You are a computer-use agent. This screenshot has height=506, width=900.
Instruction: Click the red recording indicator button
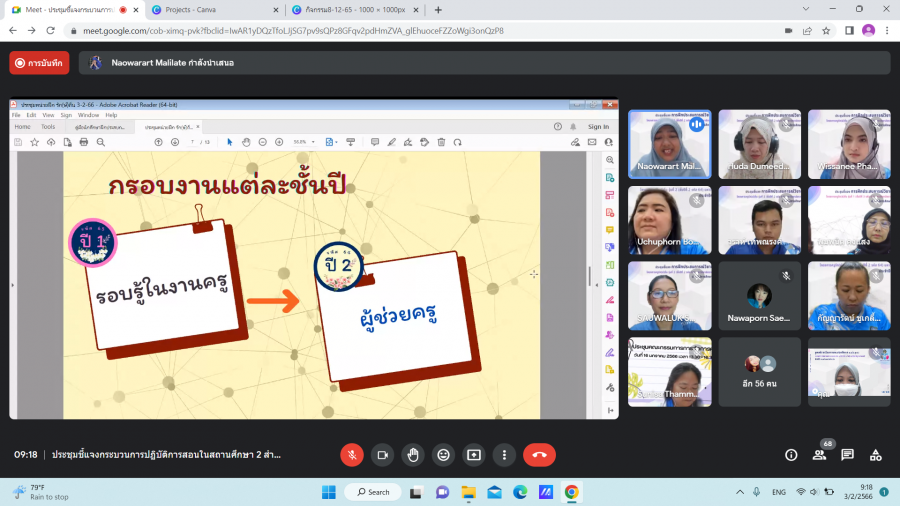tap(39, 63)
